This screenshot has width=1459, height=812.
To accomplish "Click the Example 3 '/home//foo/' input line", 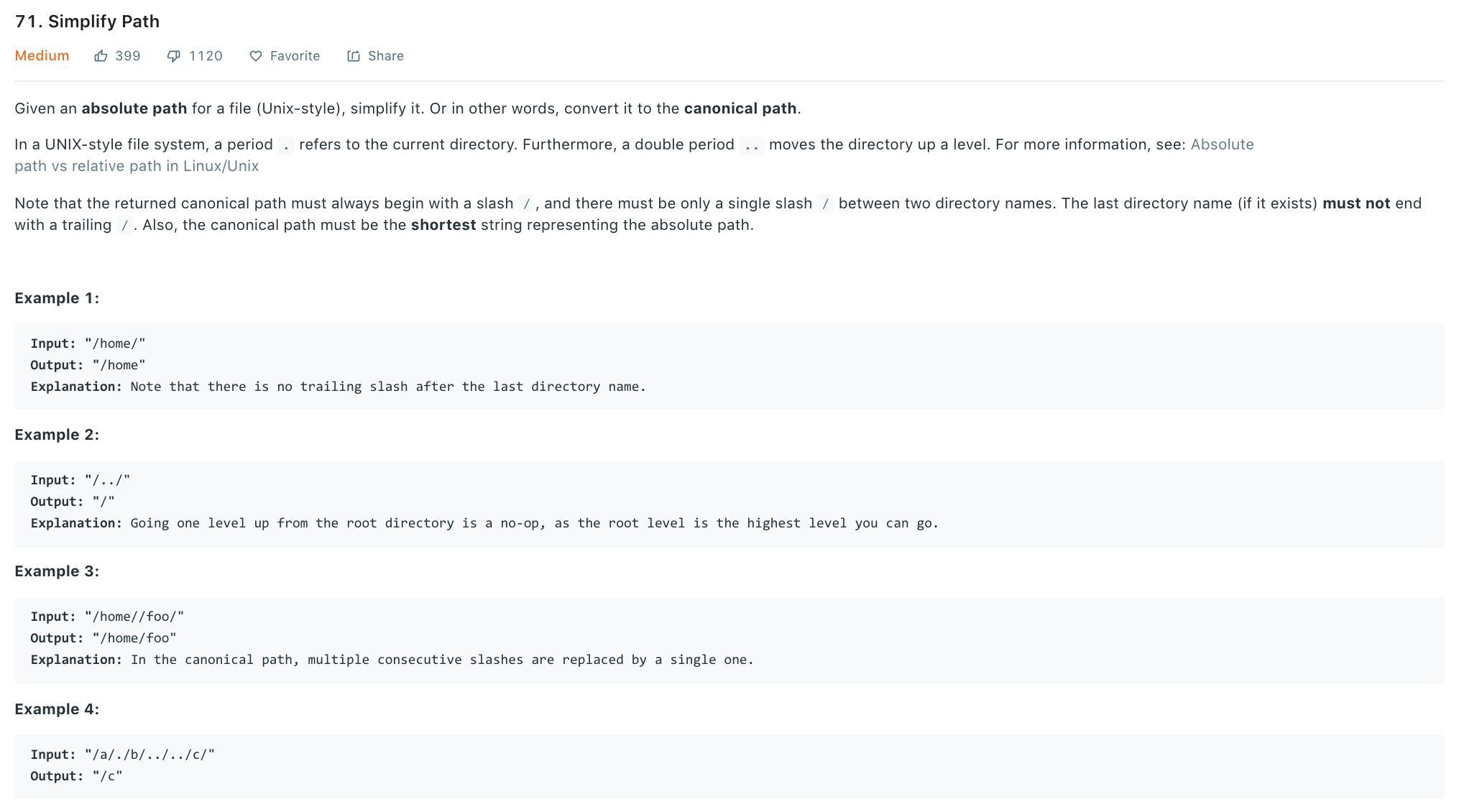I will (x=107, y=617).
